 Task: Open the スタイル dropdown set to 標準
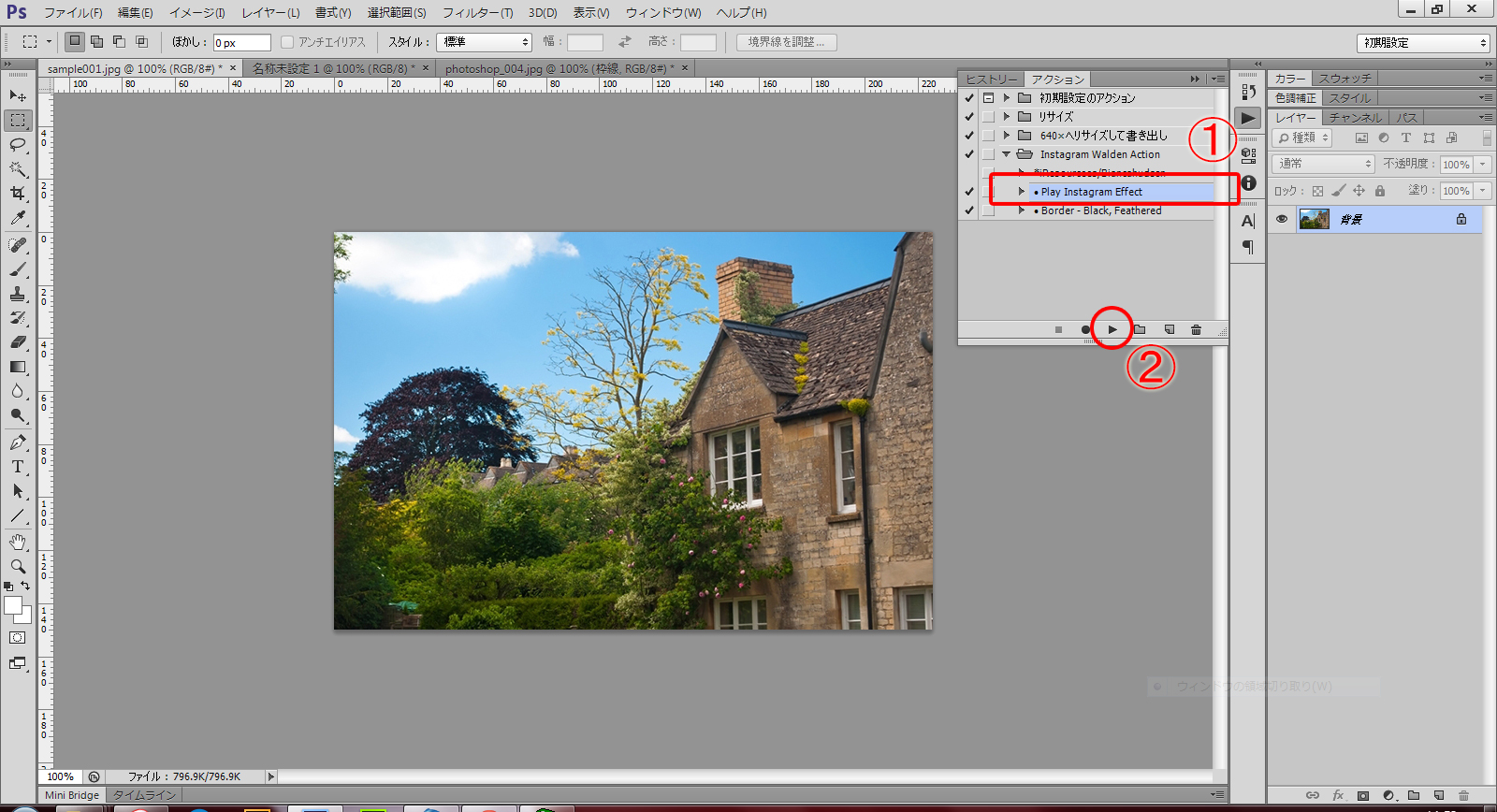coord(484,42)
